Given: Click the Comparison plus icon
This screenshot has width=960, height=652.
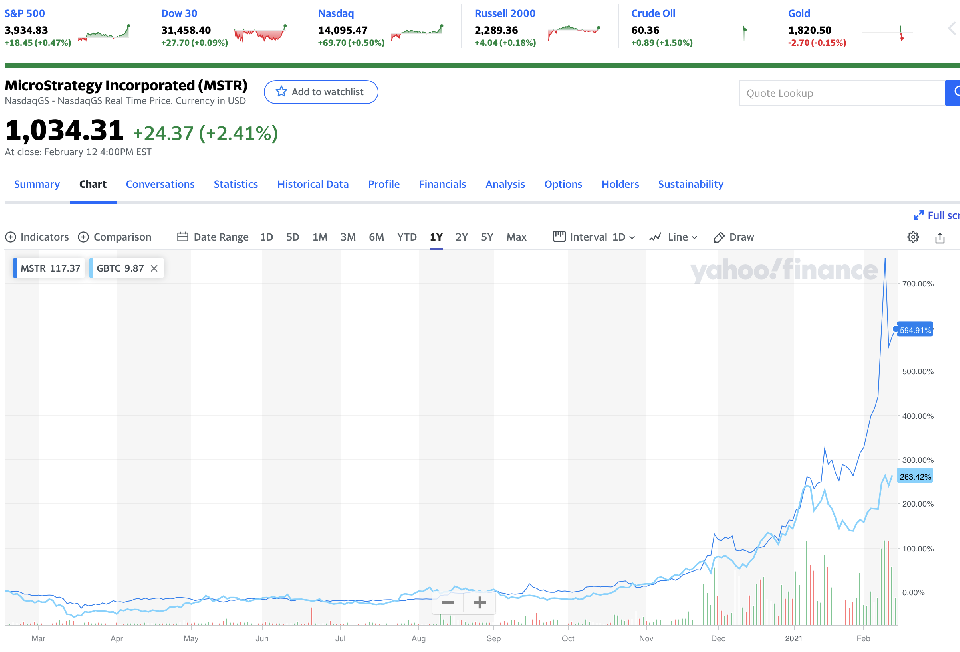Looking at the screenshot, I should [83, 237].
